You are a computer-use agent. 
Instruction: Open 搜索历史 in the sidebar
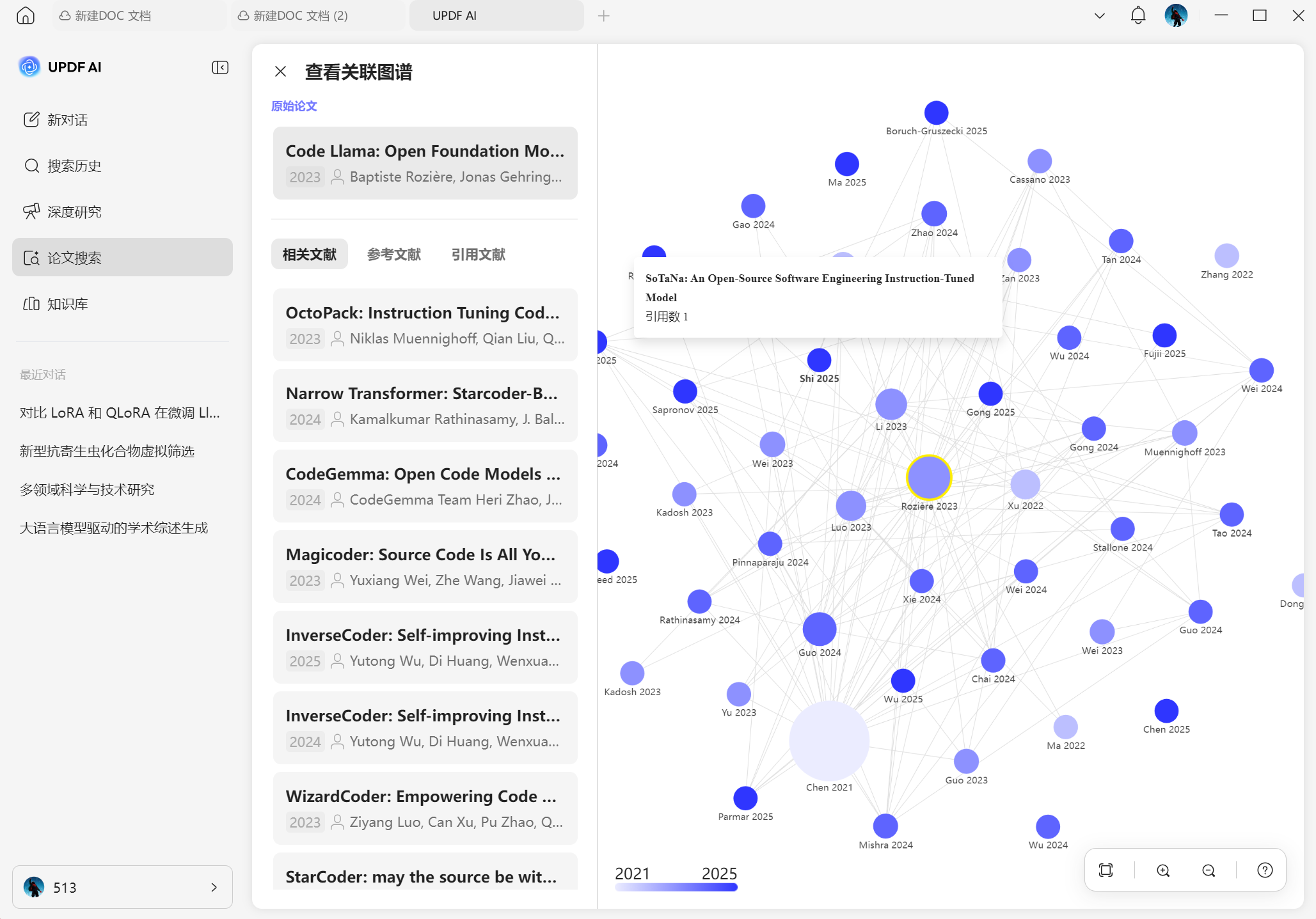74,166
